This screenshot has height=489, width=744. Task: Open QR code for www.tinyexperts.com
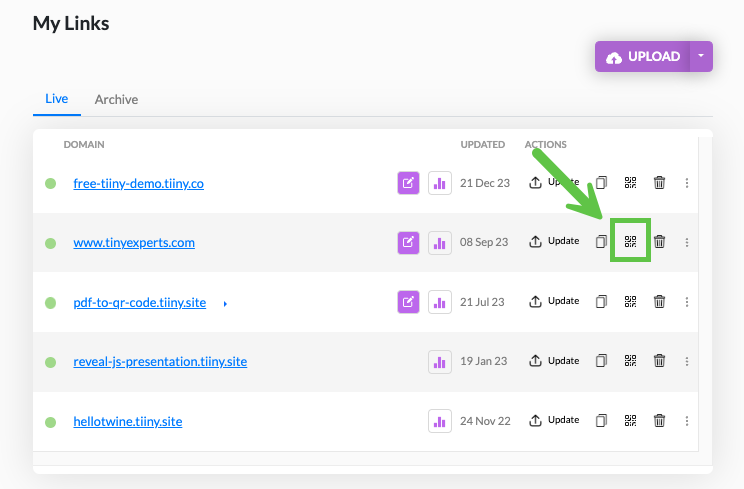[x=630, y=241]
